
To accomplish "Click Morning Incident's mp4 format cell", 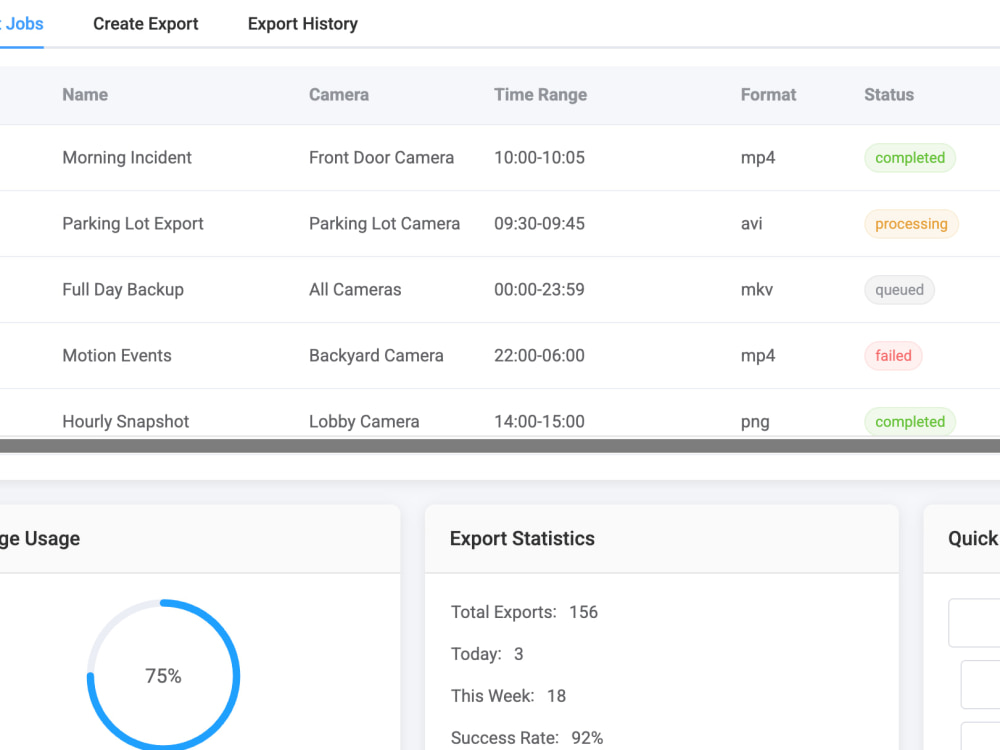I will click(758, 158).
